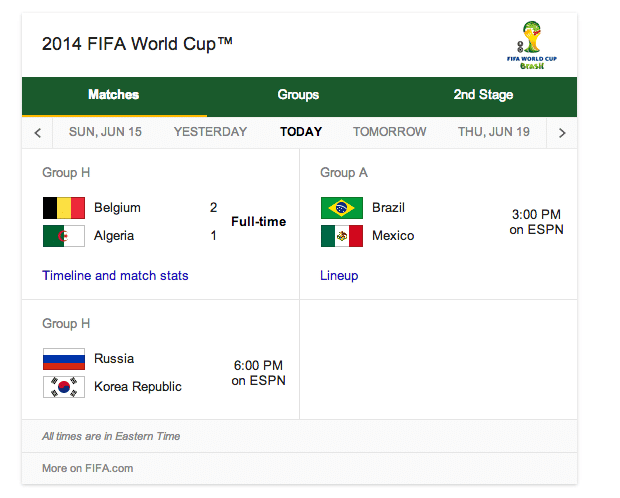
Task: Open the 2nd Stage tab
Action: tap(483, 95)
